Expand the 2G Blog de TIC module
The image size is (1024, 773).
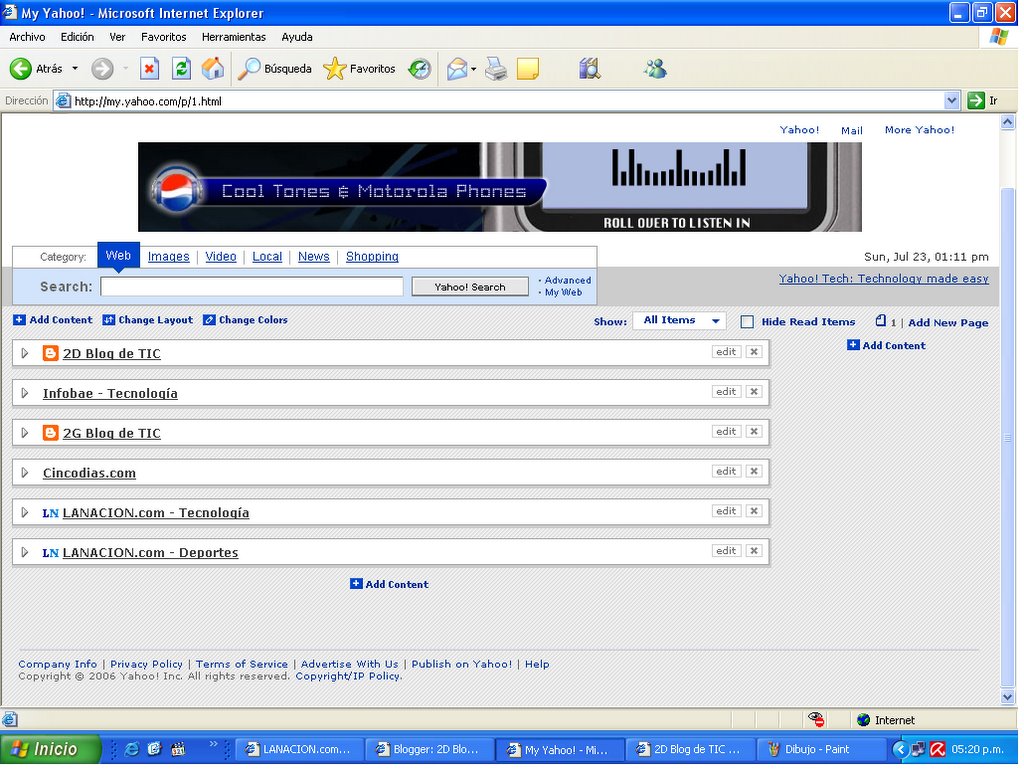[x=25, y=433]
